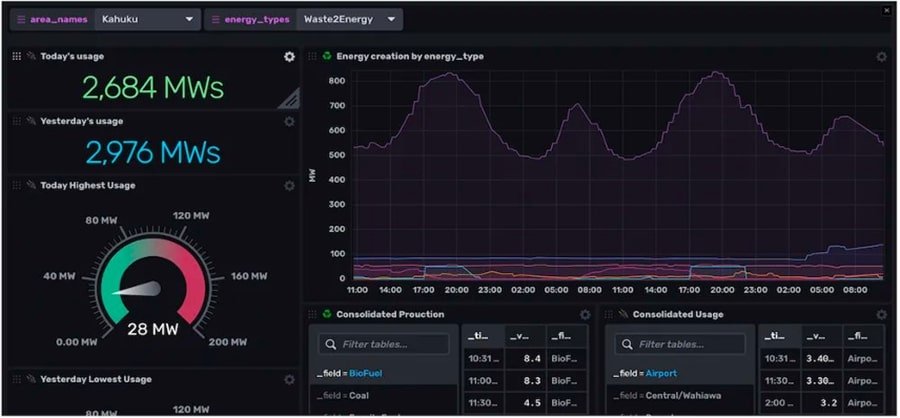Click resize corner of Today's usage cell
Screen dimensions: 900x418
pyautogui.click(x=289, y=98)
